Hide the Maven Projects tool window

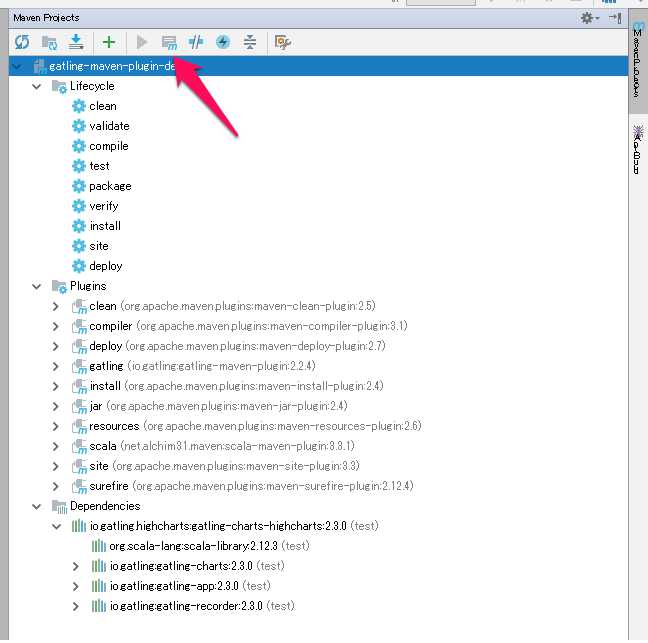pos(615,18)
